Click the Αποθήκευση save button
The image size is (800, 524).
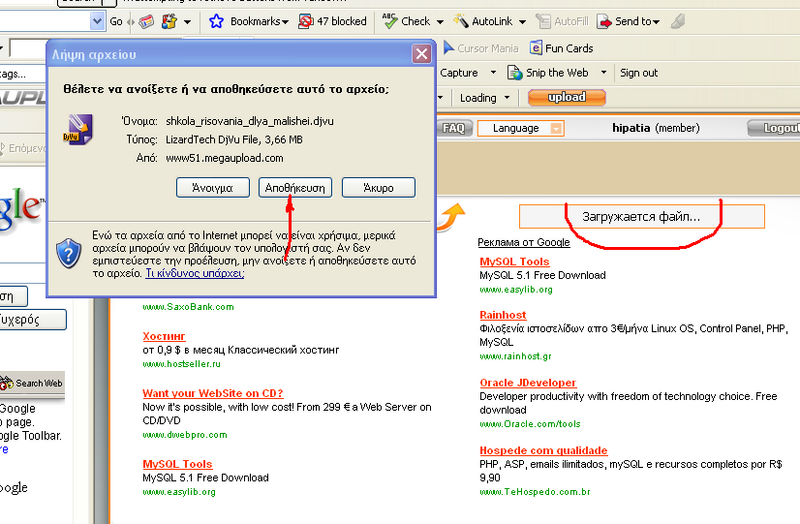click(295, 188)
